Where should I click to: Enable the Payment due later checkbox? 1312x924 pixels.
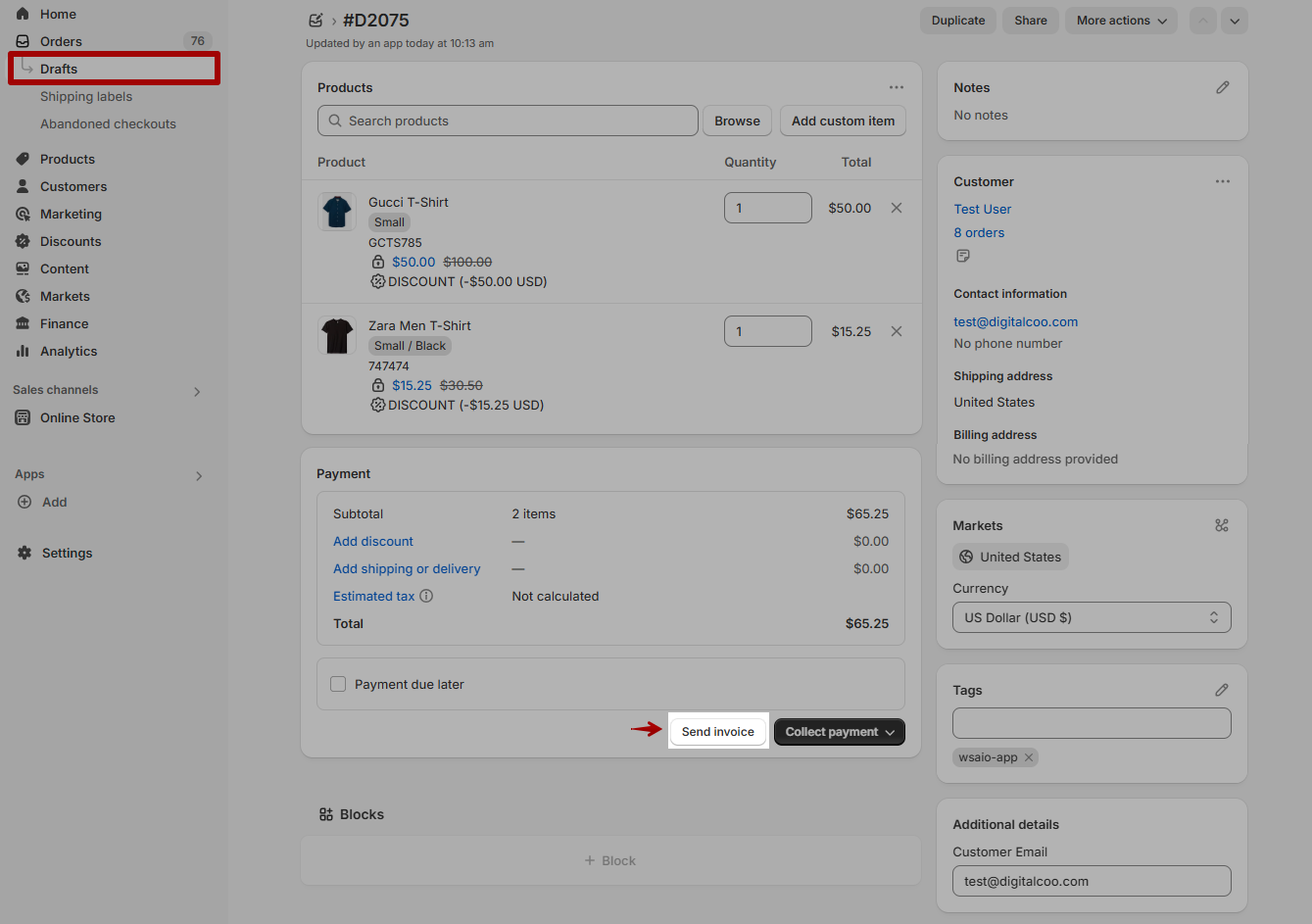[338, 684]
